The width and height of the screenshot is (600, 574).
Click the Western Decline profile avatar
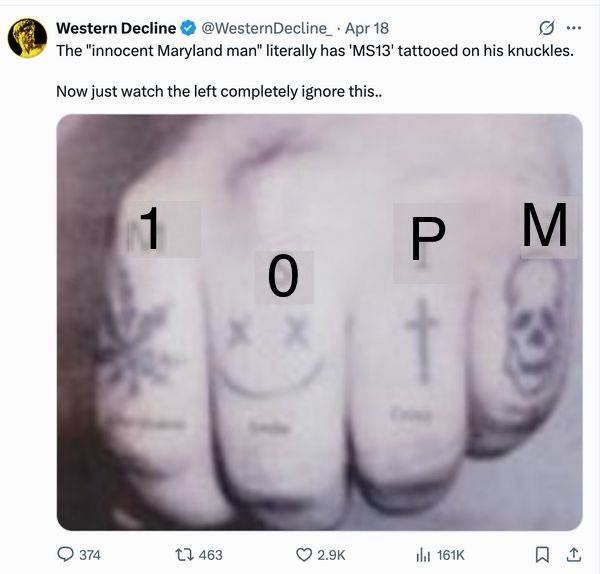click(27, 39)
